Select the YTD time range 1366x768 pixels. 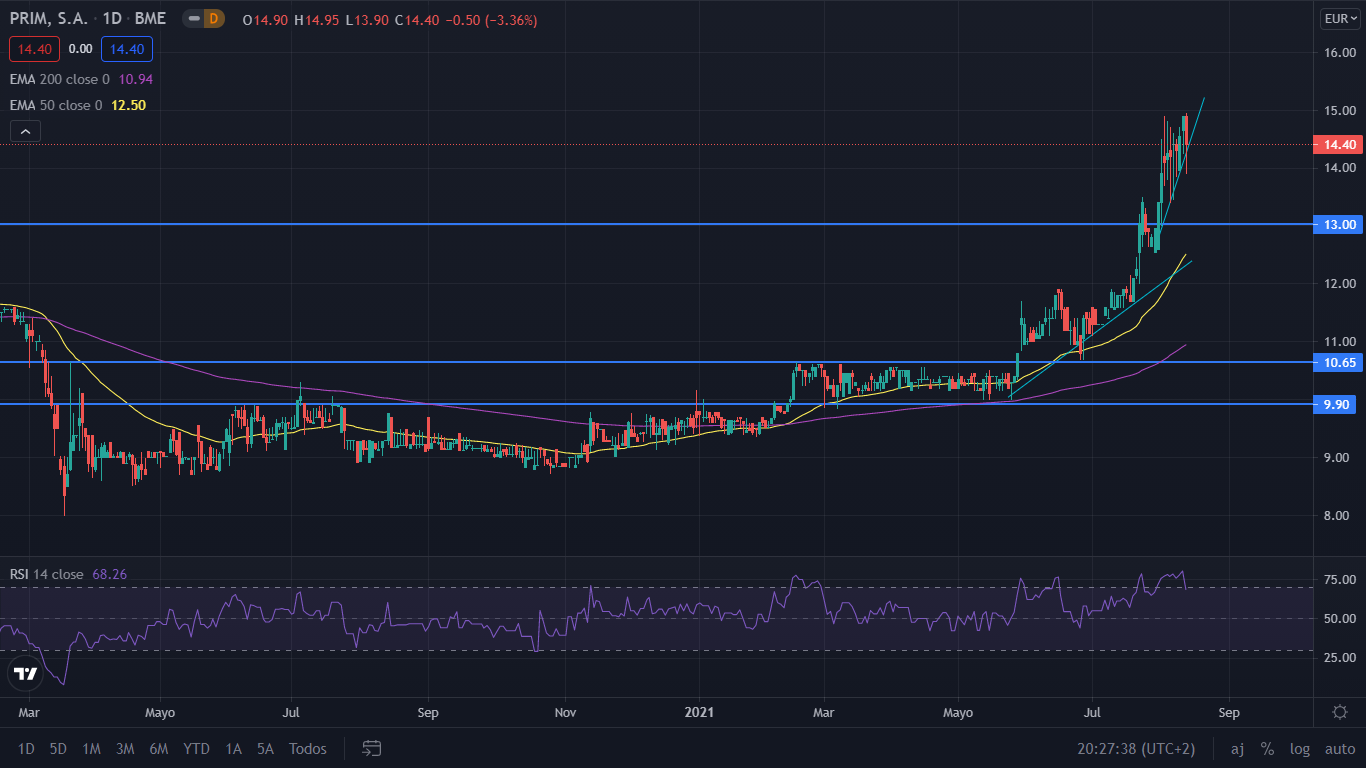click(x=197, y=748)
